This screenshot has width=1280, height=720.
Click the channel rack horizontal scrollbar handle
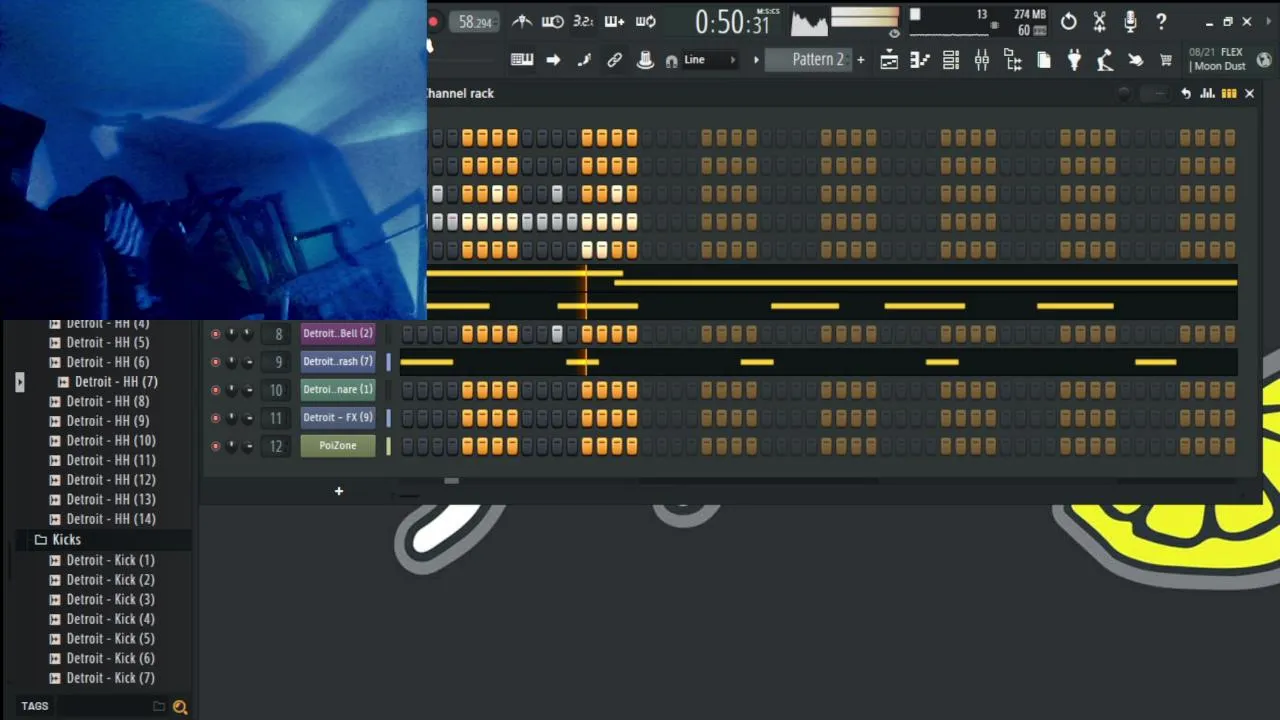[x=451, y=481]
